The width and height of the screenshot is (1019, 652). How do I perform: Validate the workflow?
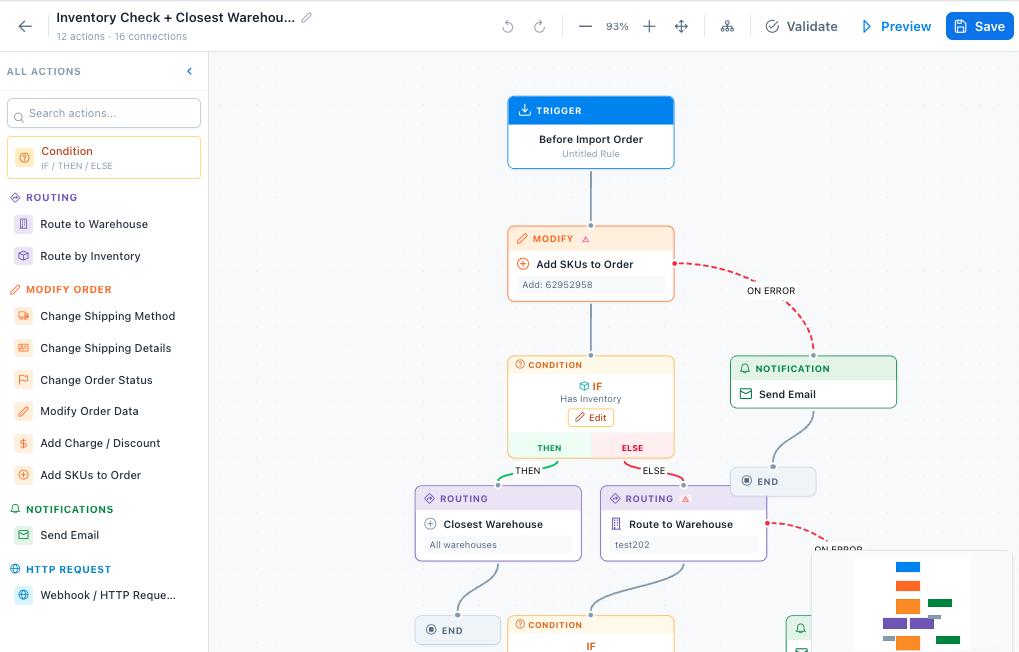pos(800,26)
